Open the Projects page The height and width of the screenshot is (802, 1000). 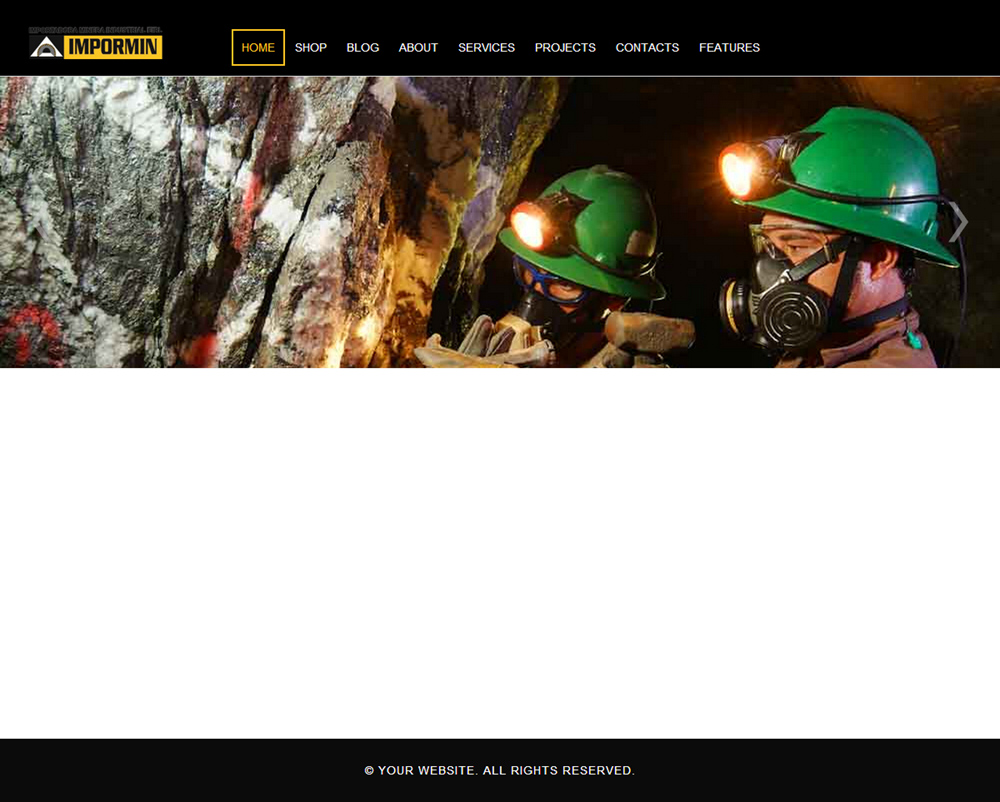pos(565,48)
